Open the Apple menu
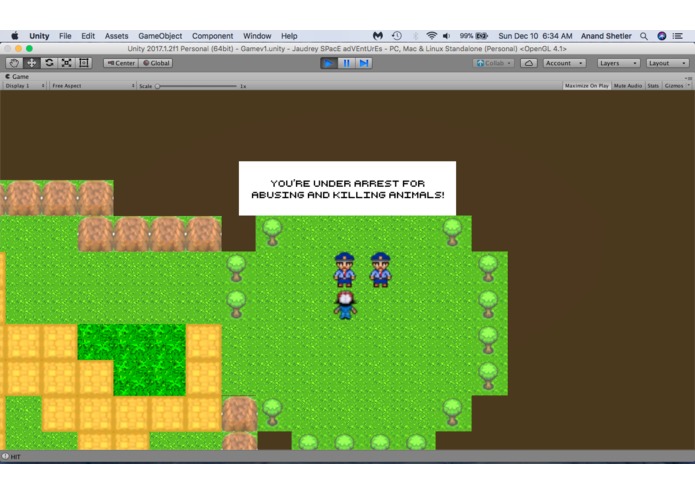The height and width of the screenshot is (494, 695). click(14, 36)
